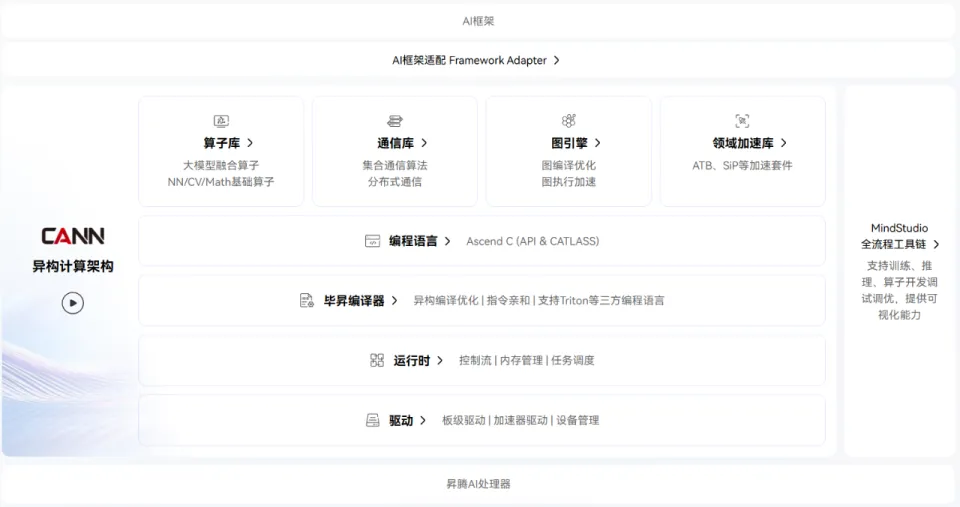Viewport: 960px width, 507px height.
Task: Expand the chevron next to 通信库
Action: (x=424, y=143)
